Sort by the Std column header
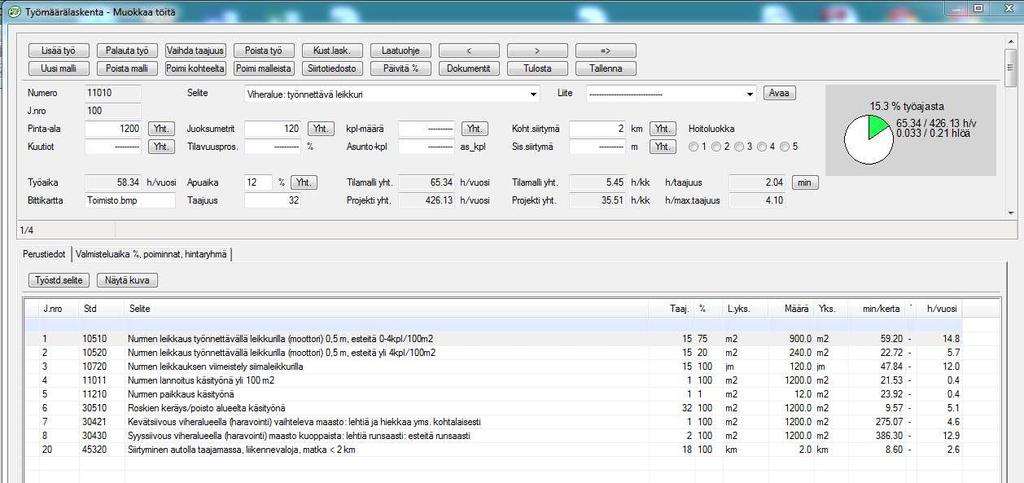Screen dimensions: 1024x483 coord(101,308)
